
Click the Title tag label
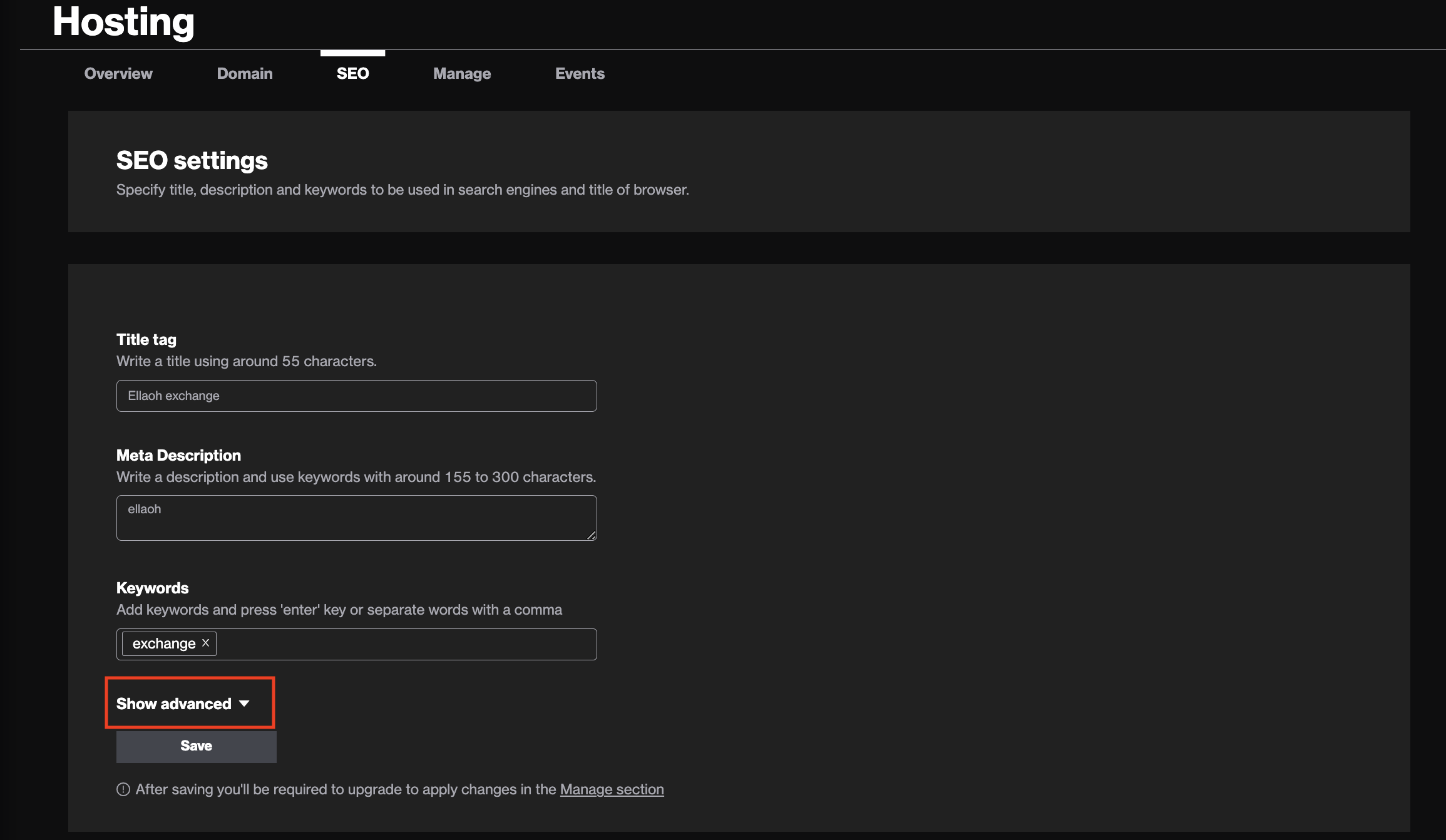pyautogui.click(x=146, y=339)
